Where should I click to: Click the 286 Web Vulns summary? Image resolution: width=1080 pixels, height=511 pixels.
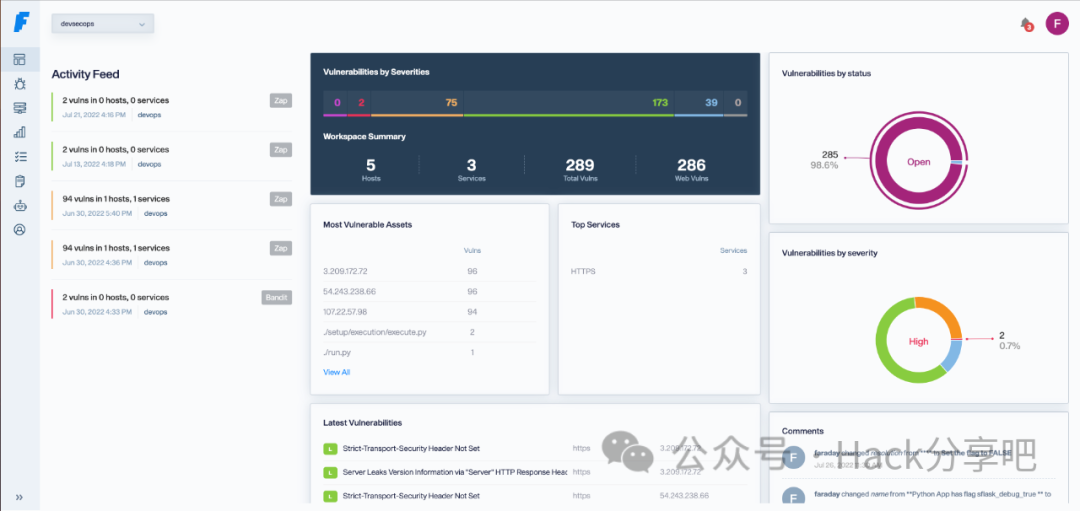691,169
